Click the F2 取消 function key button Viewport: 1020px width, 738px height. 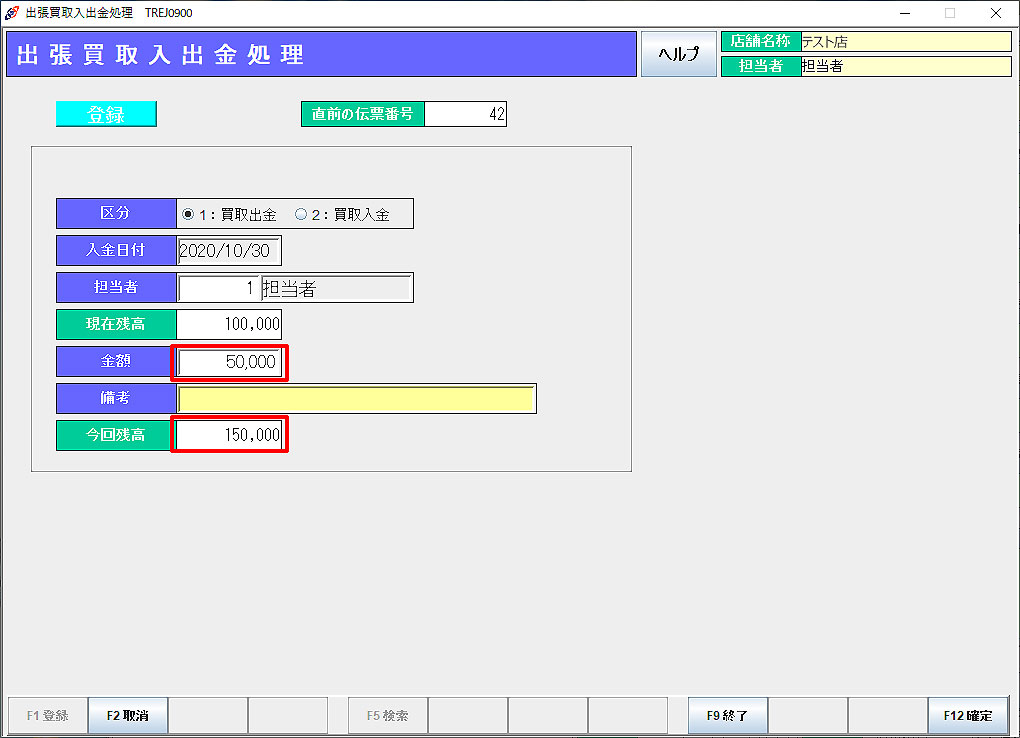128,716
